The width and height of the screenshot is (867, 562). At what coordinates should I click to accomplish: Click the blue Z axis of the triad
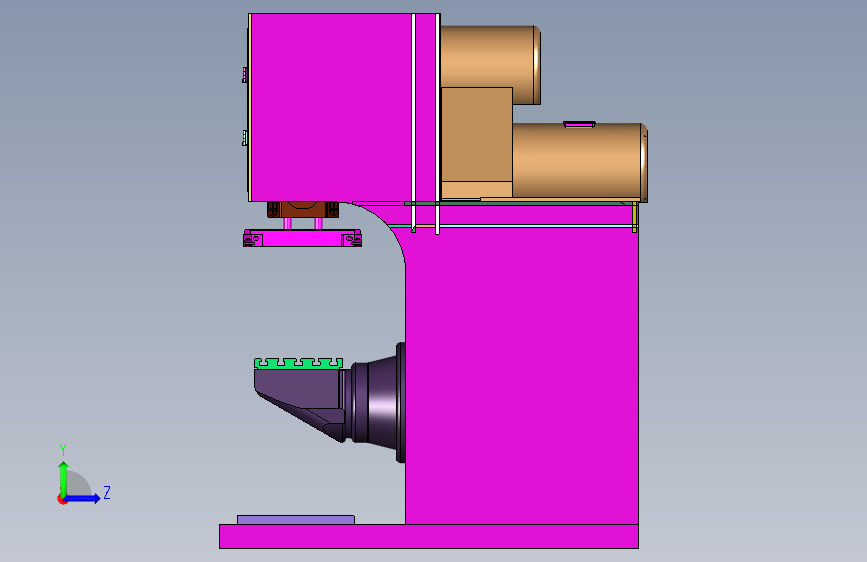click(83, 498)
